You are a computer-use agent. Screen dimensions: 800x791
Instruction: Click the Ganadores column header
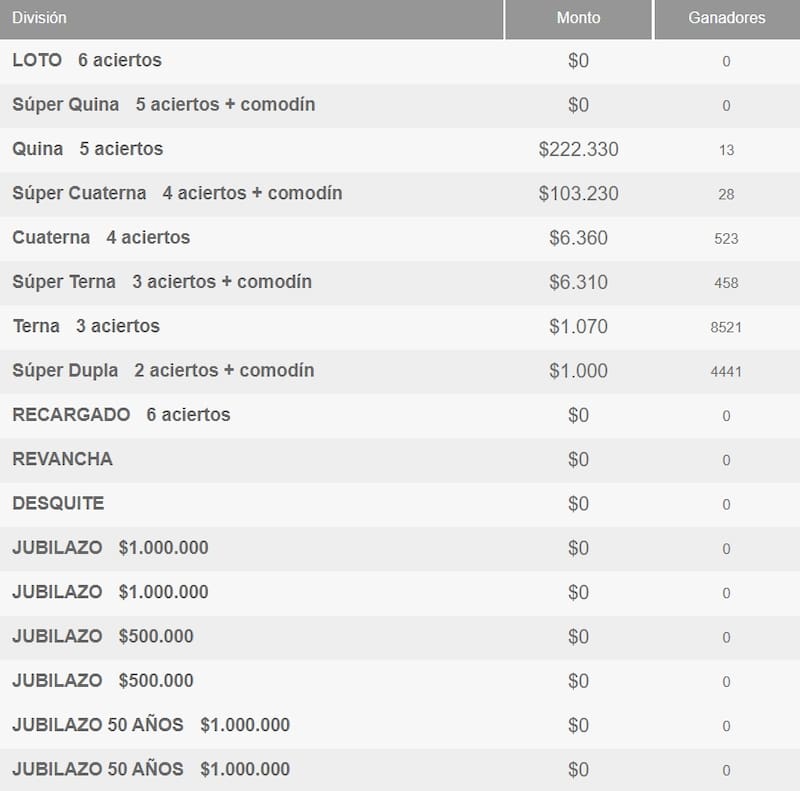(x=726, y=18)
